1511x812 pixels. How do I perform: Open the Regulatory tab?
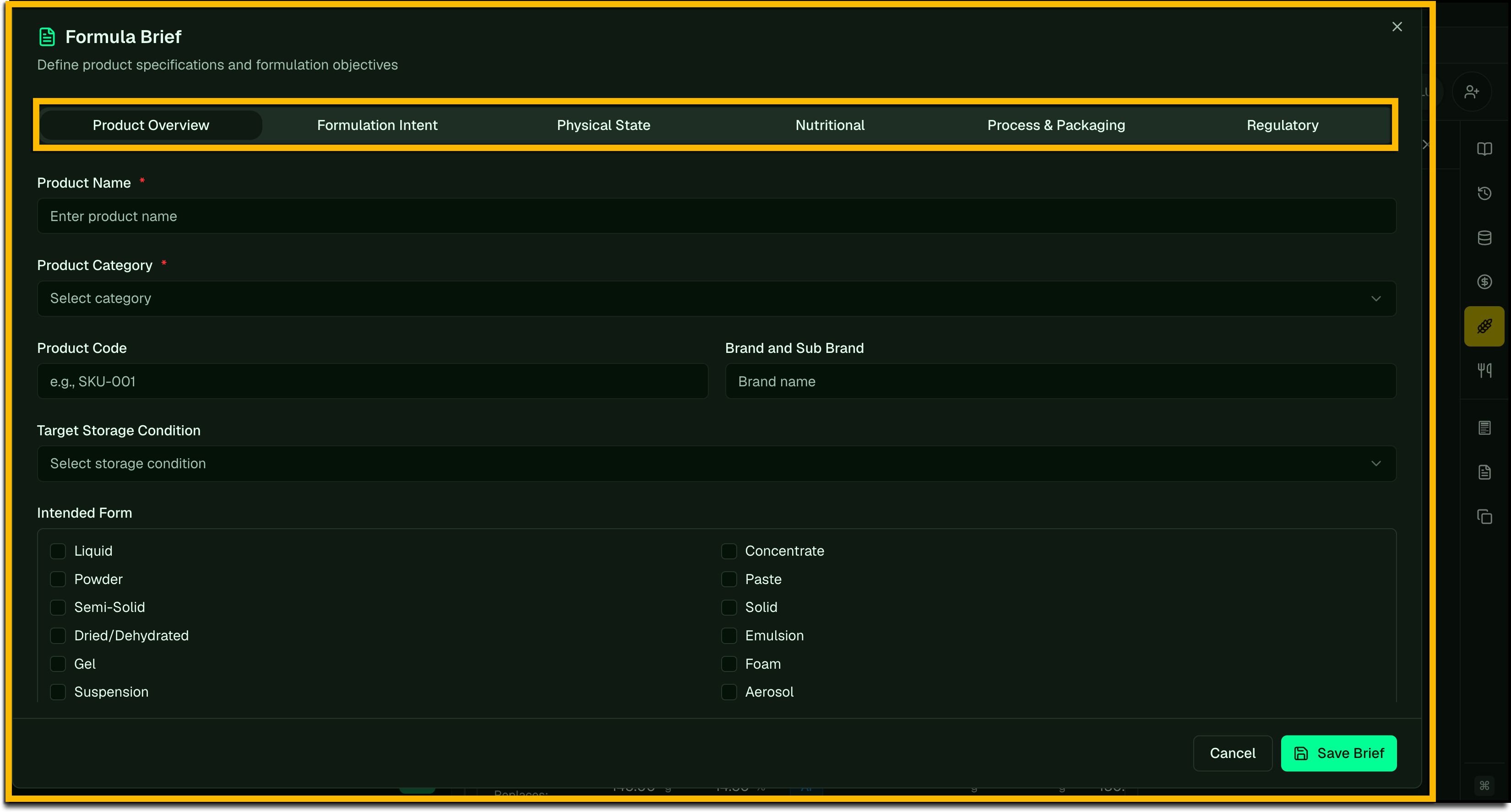(x=1282, y=125)
